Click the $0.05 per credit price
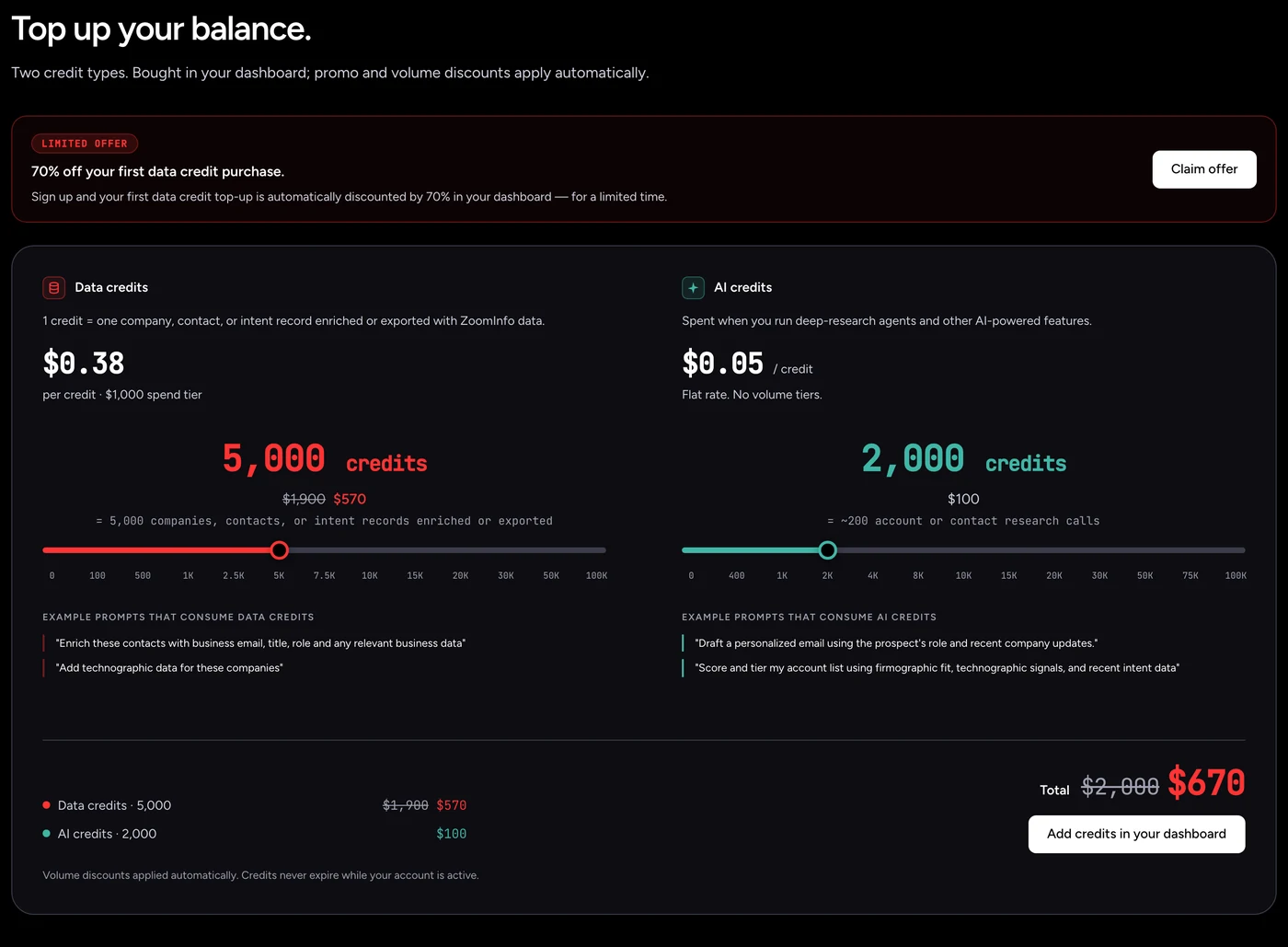The width and height of the screenshot is (1288, 947). click(x=723, y=363)
